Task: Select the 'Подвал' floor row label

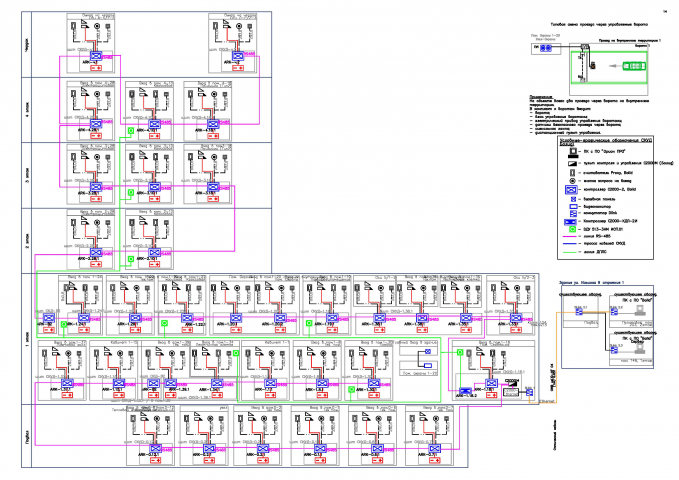Action: [x=27, y=436]
